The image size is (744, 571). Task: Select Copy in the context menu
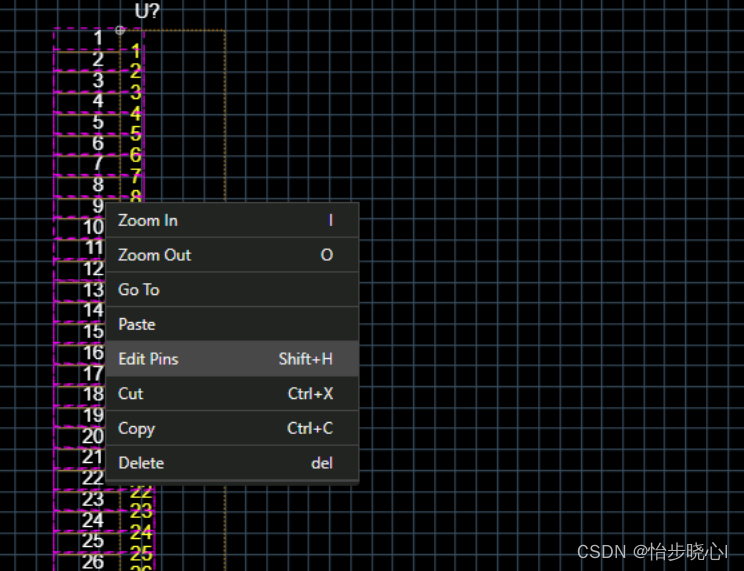coord(136,428)
